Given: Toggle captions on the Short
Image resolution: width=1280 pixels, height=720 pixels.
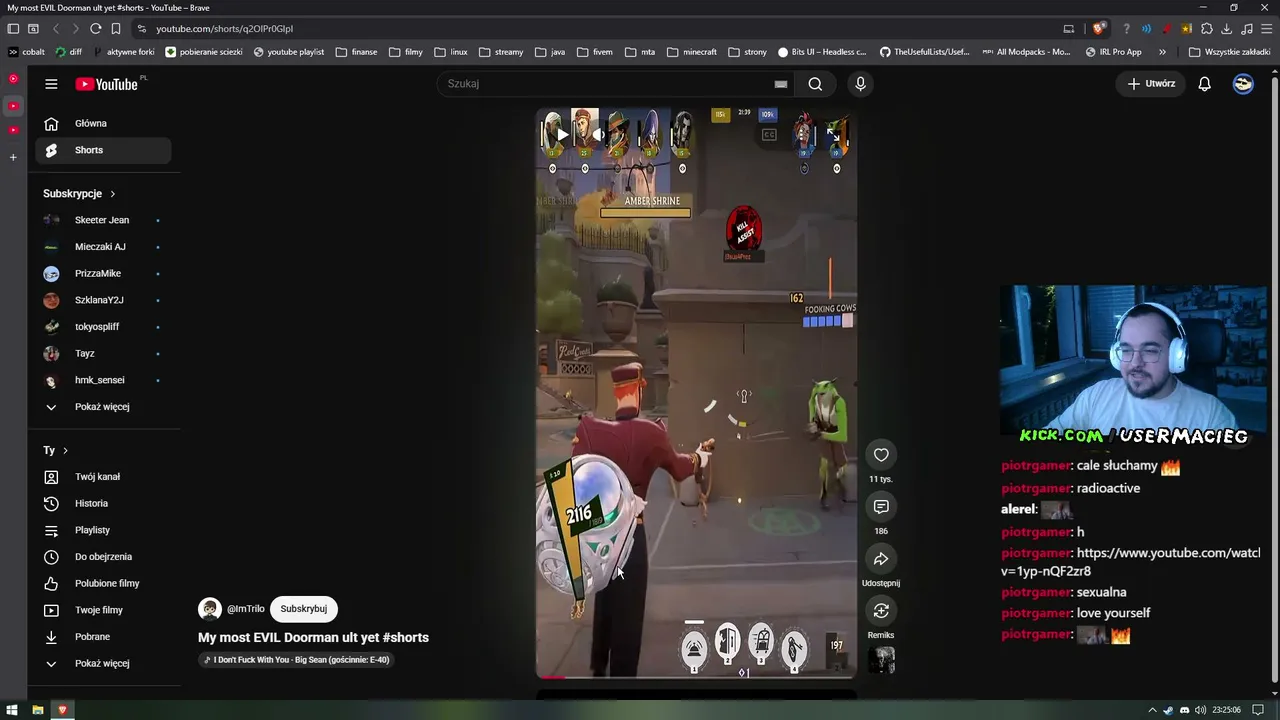Looking at the screenshot, I should click(769, 135).
